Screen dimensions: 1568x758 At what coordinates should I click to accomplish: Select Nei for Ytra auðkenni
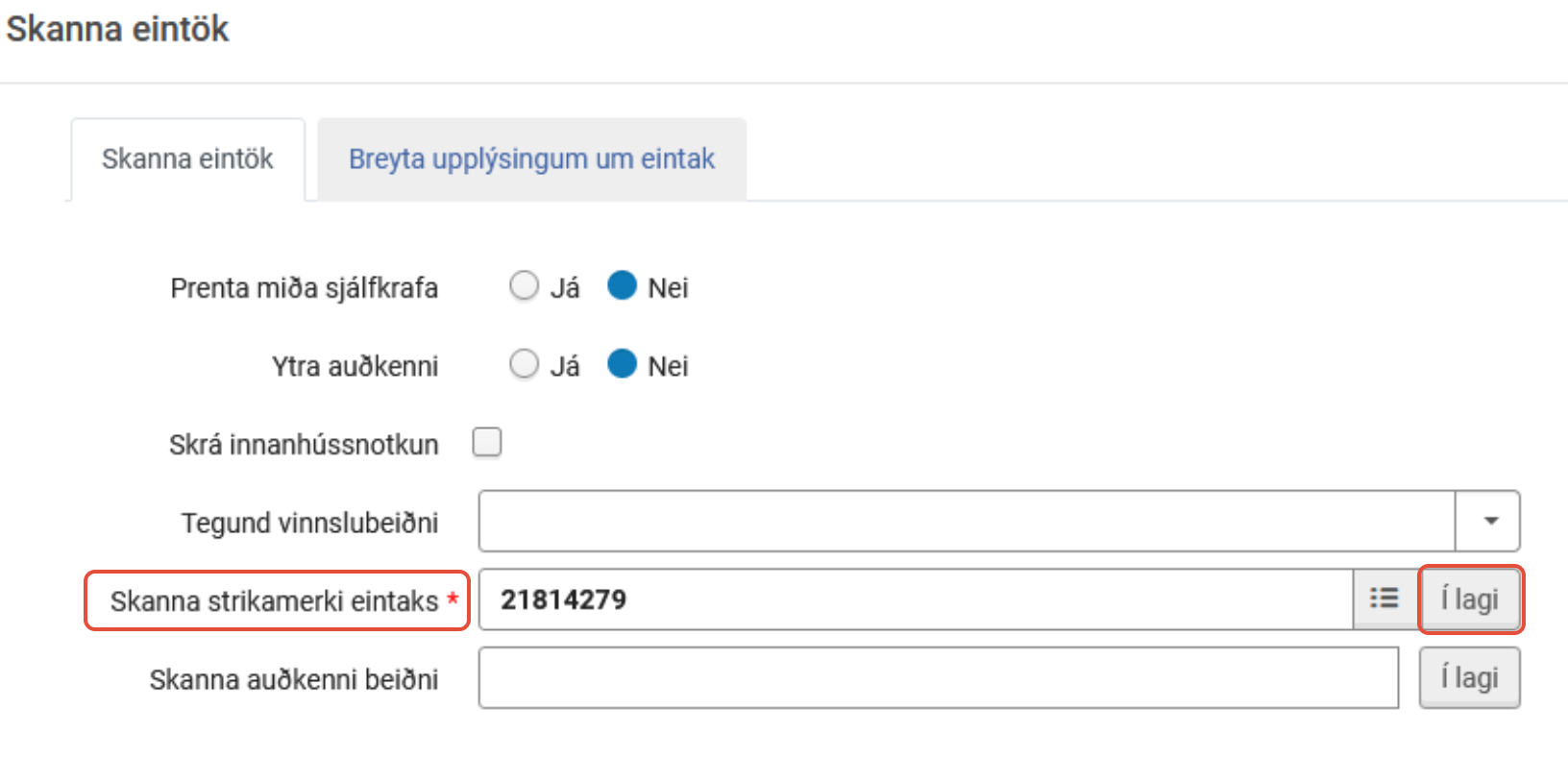tap(622, 365)
